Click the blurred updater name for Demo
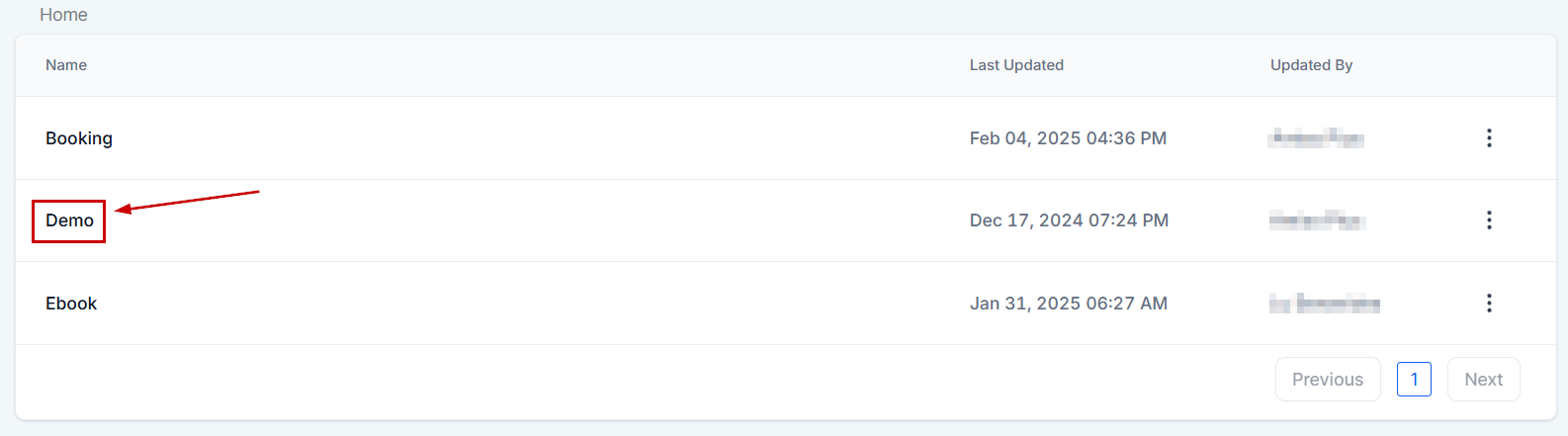 point(1317,220)
